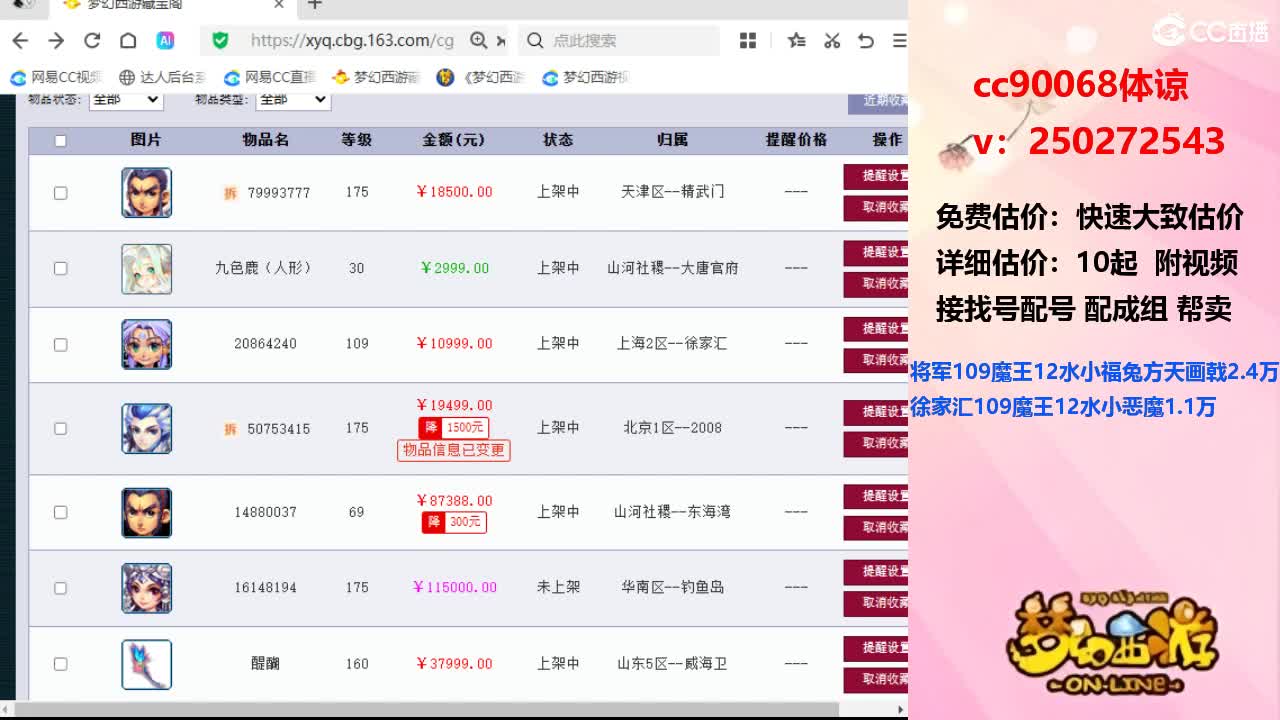Expand the 物品类型 dropdown
This screenshot has height=720, width=1280.
293,99
